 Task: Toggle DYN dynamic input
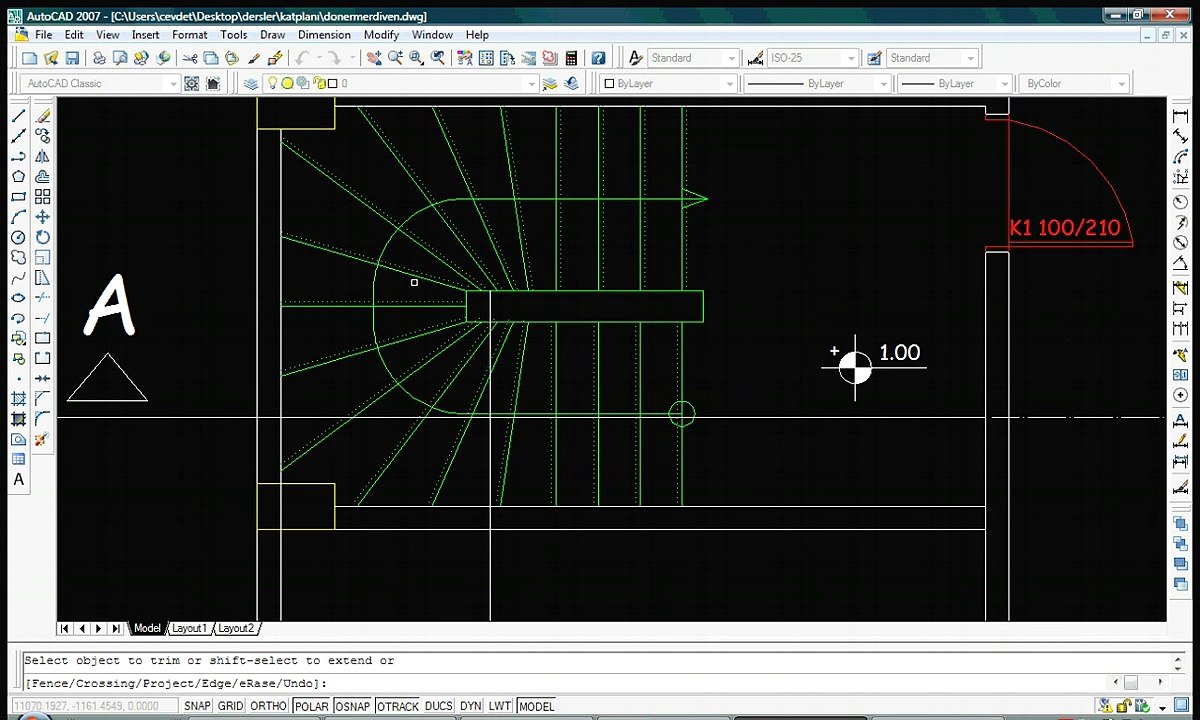coord(470,706)
